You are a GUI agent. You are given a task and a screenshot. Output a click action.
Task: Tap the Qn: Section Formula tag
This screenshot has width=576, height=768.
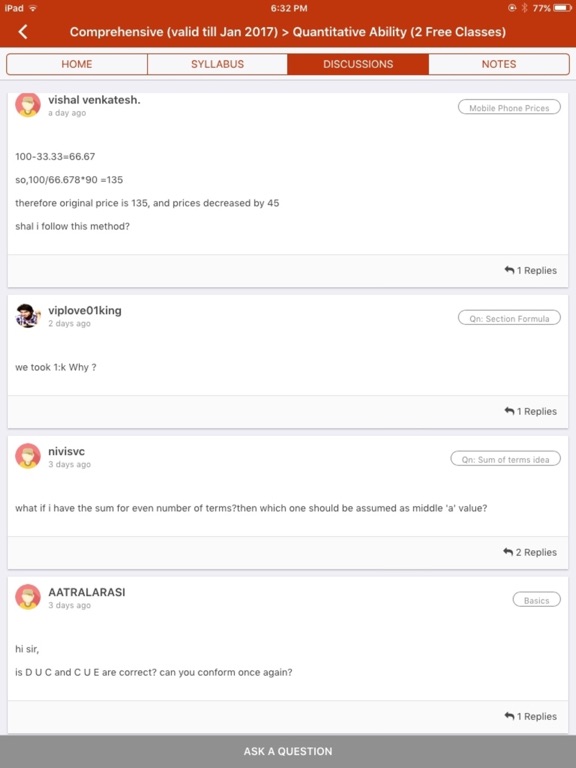[509, 318]
